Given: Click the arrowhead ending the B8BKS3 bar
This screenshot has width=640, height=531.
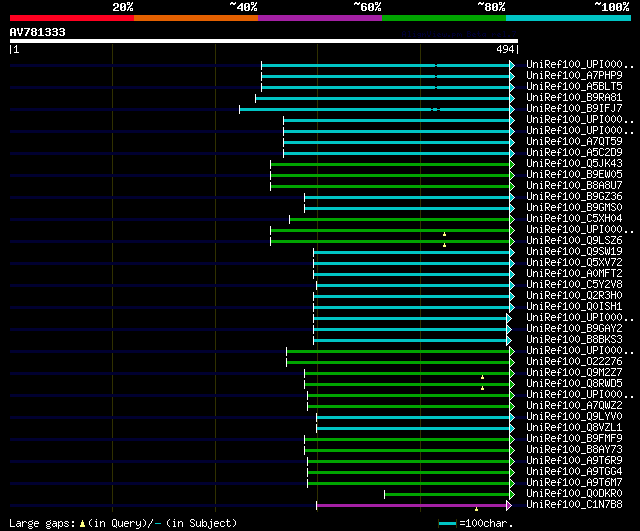Looking at the screenshot, I should click(x=509, y=340).
